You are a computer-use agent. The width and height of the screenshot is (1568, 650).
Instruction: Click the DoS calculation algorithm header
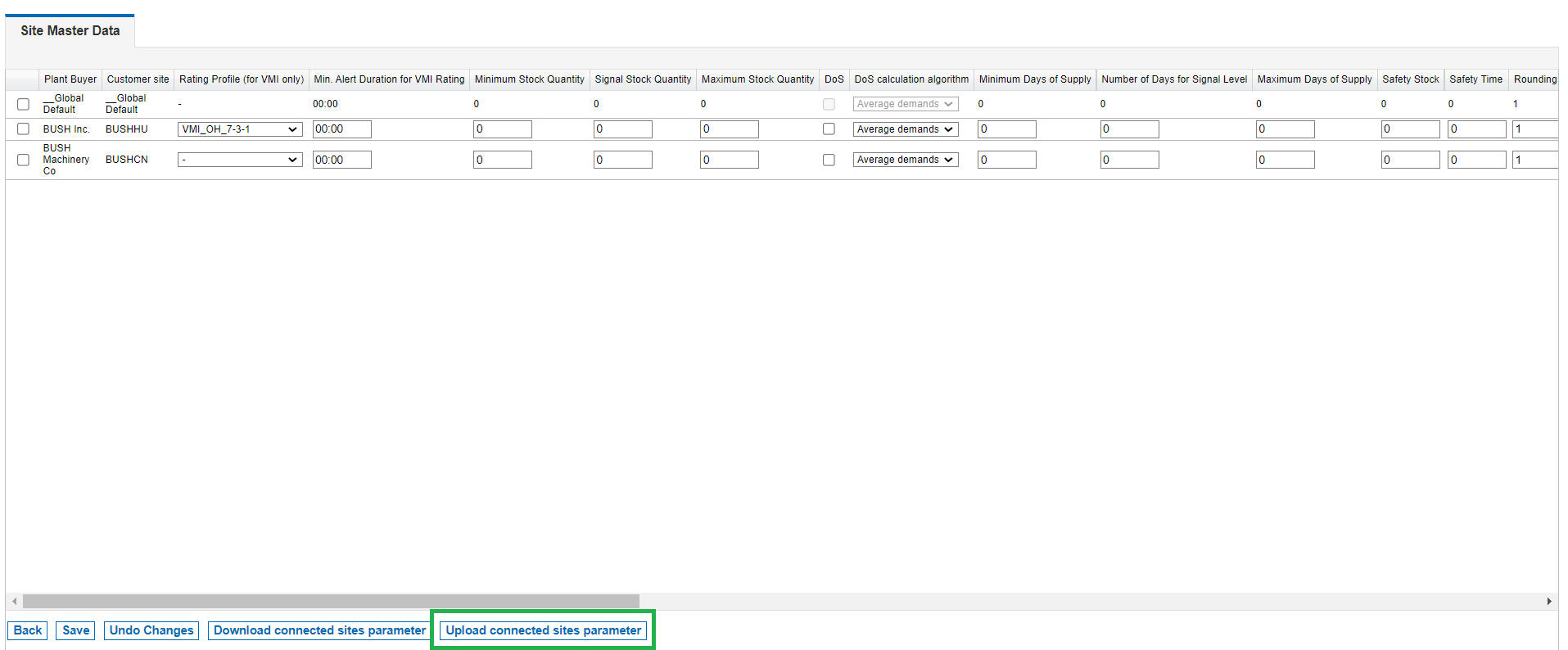click(911, 79)
